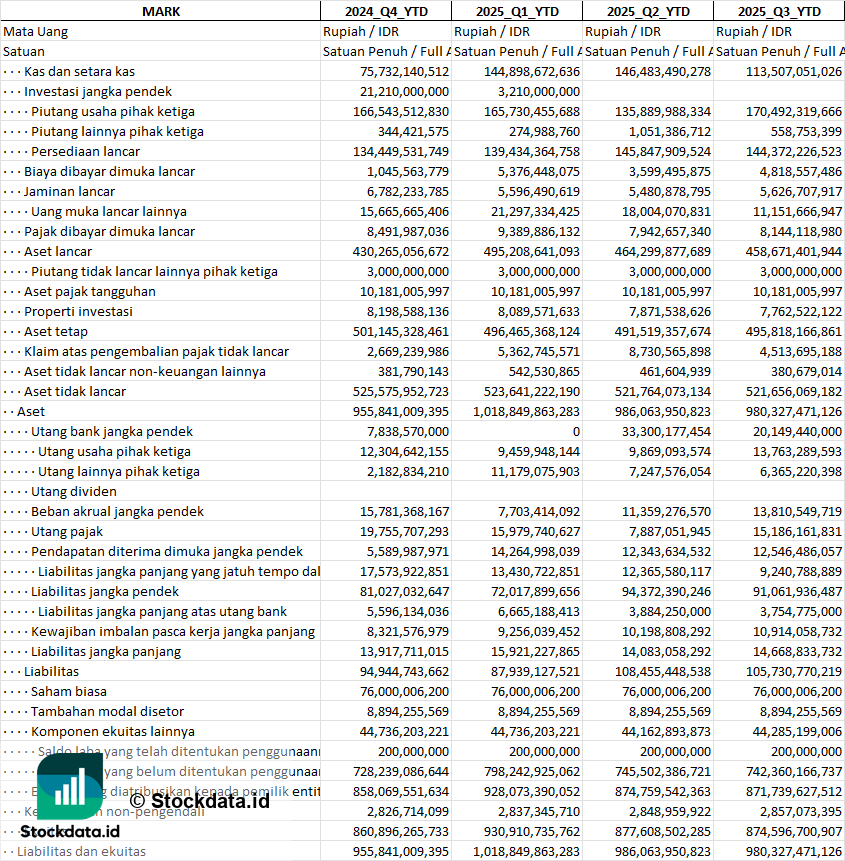Select Aset pajak tangguhan label

(89, 292)
